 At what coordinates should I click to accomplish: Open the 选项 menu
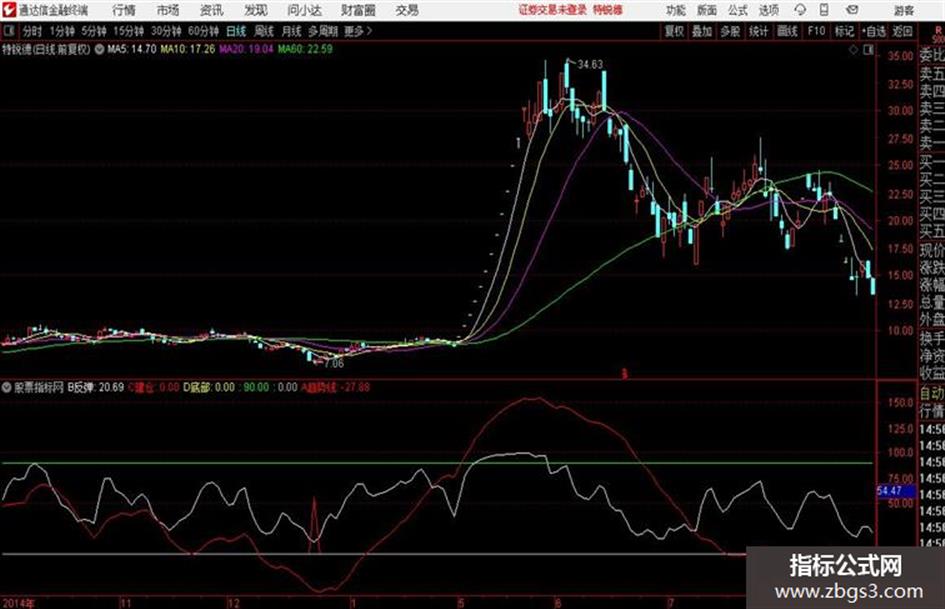point(769,10)
